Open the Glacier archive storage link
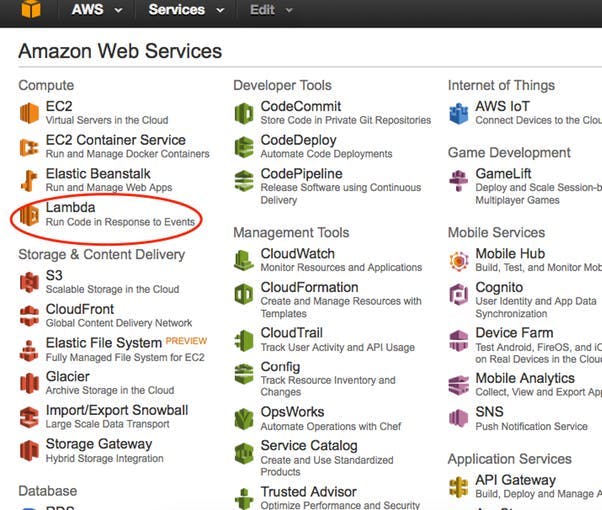602x510 pixels. (68, 376)
